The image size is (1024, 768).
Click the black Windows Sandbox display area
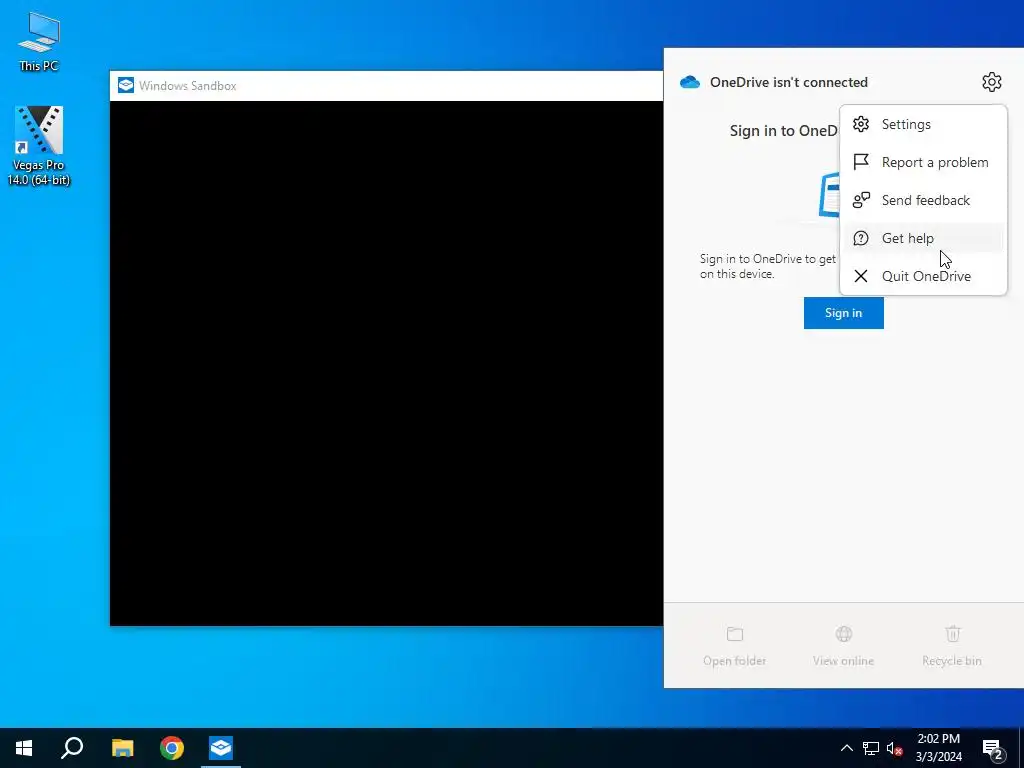pyautogui.click(x=387, y=363)
